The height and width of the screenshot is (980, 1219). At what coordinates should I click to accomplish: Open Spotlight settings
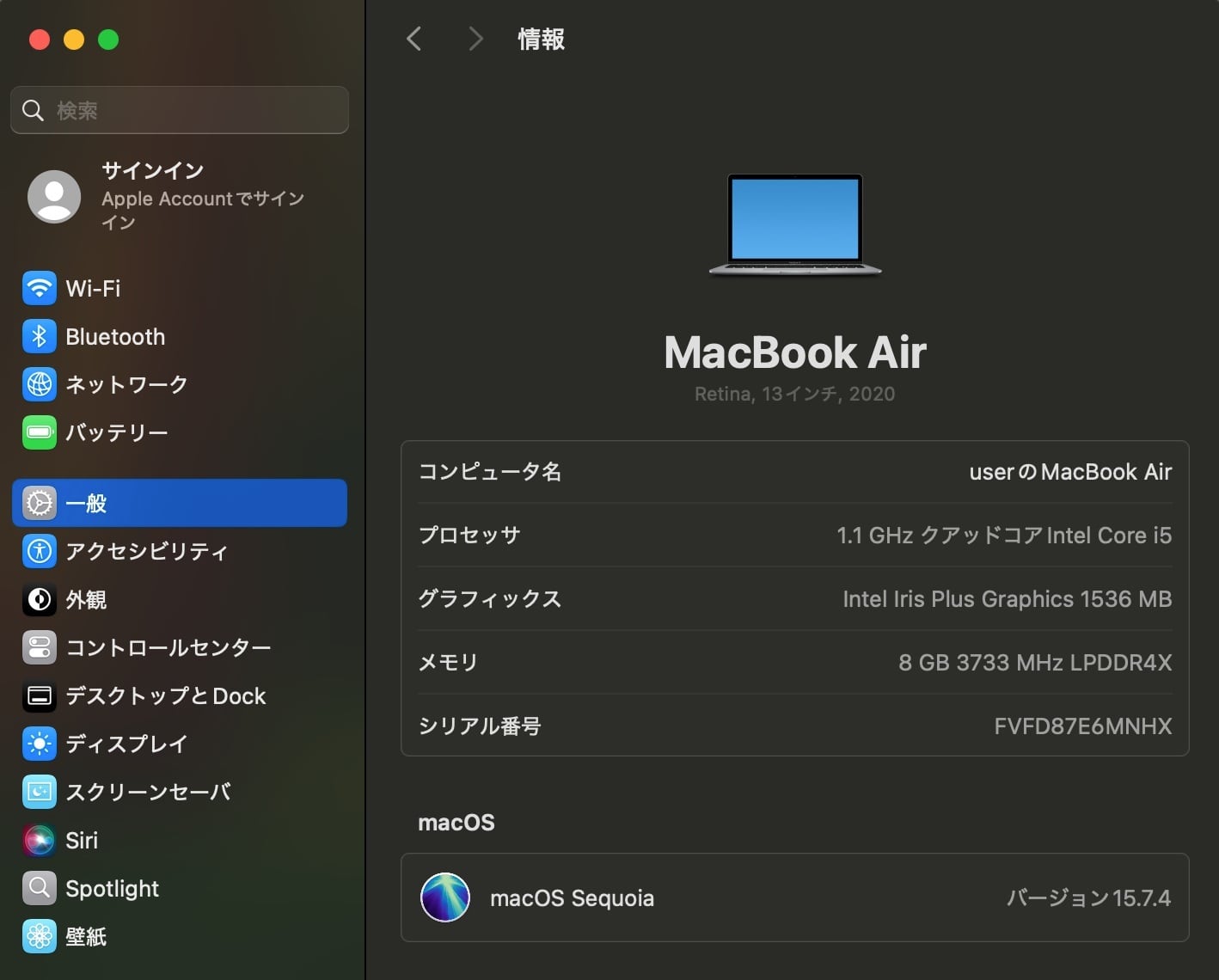tap(180, 888)
